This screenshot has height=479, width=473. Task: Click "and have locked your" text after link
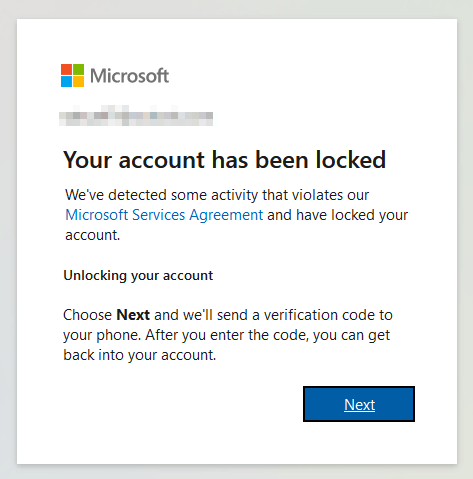tap(338, 215)
